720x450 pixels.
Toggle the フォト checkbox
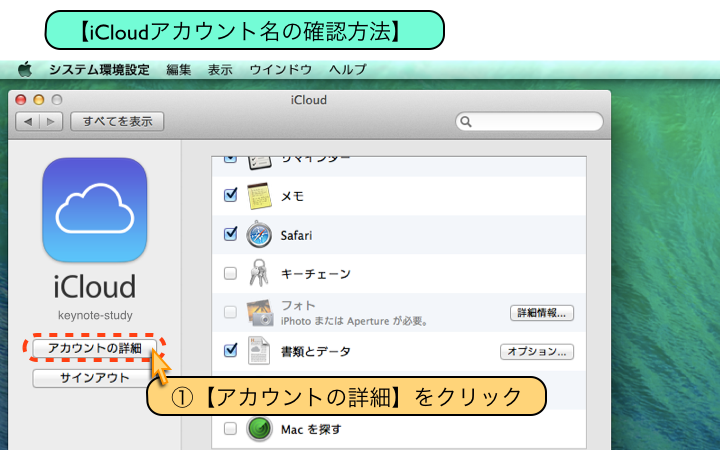pos(230,312)
